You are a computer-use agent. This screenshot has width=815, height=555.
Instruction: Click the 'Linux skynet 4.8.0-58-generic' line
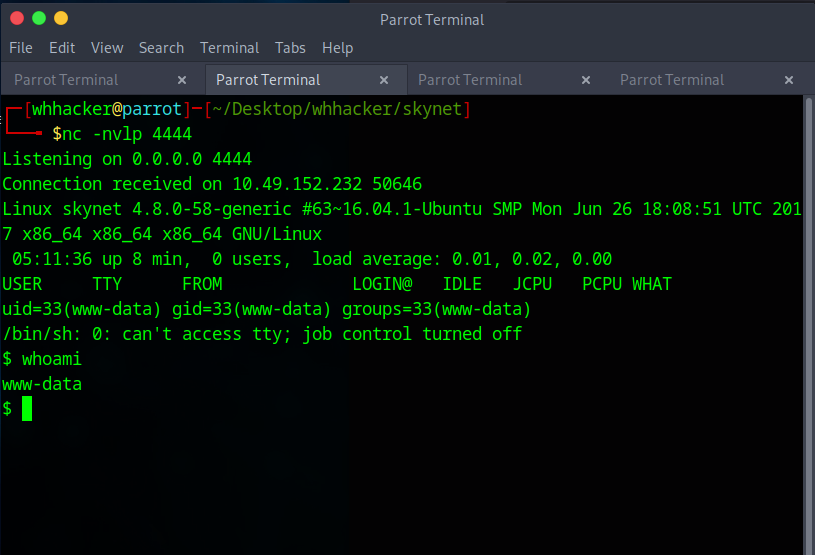coord(402,209)
